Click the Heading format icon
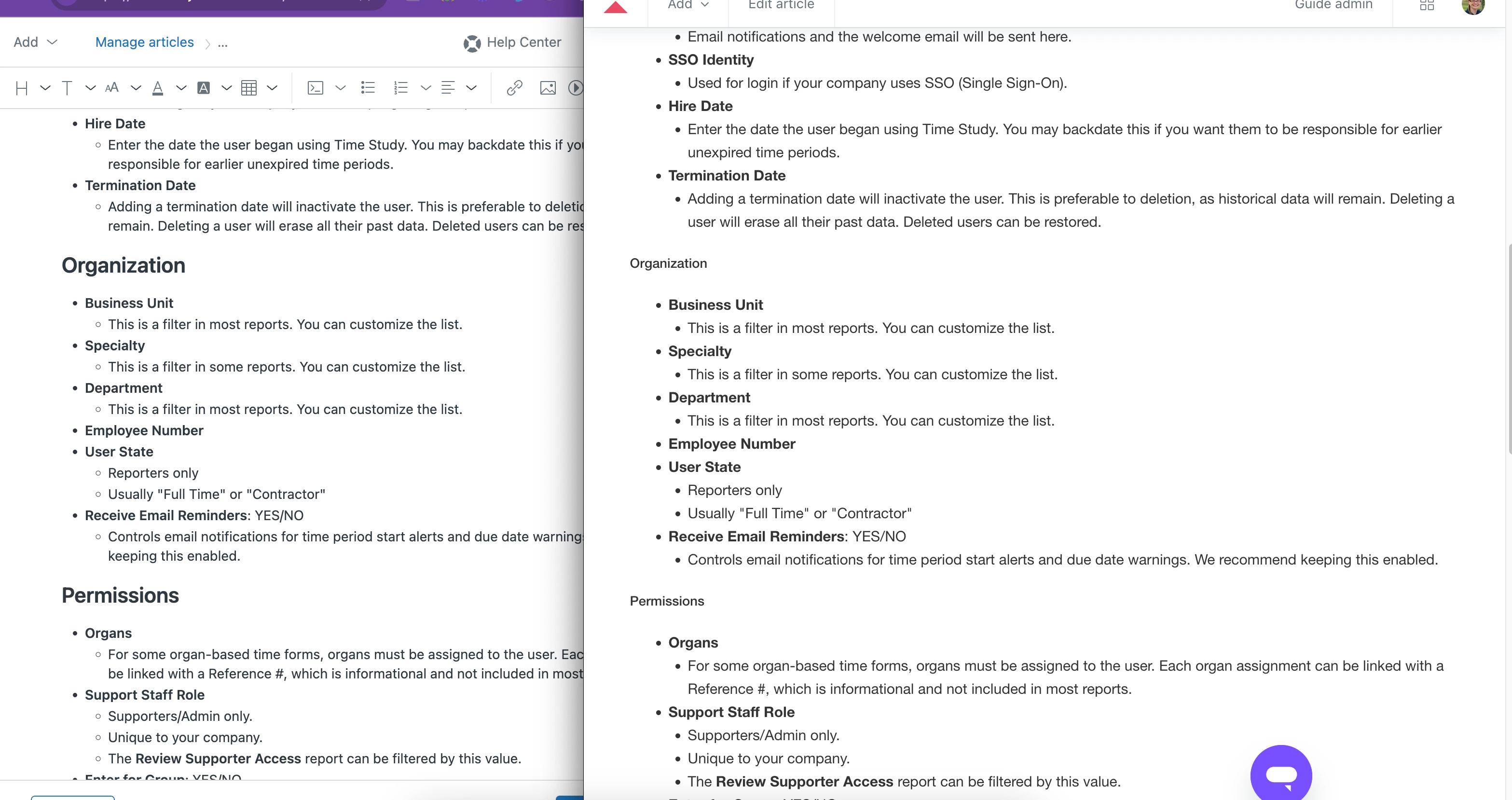1512x800 pixels. click(22, 88)
